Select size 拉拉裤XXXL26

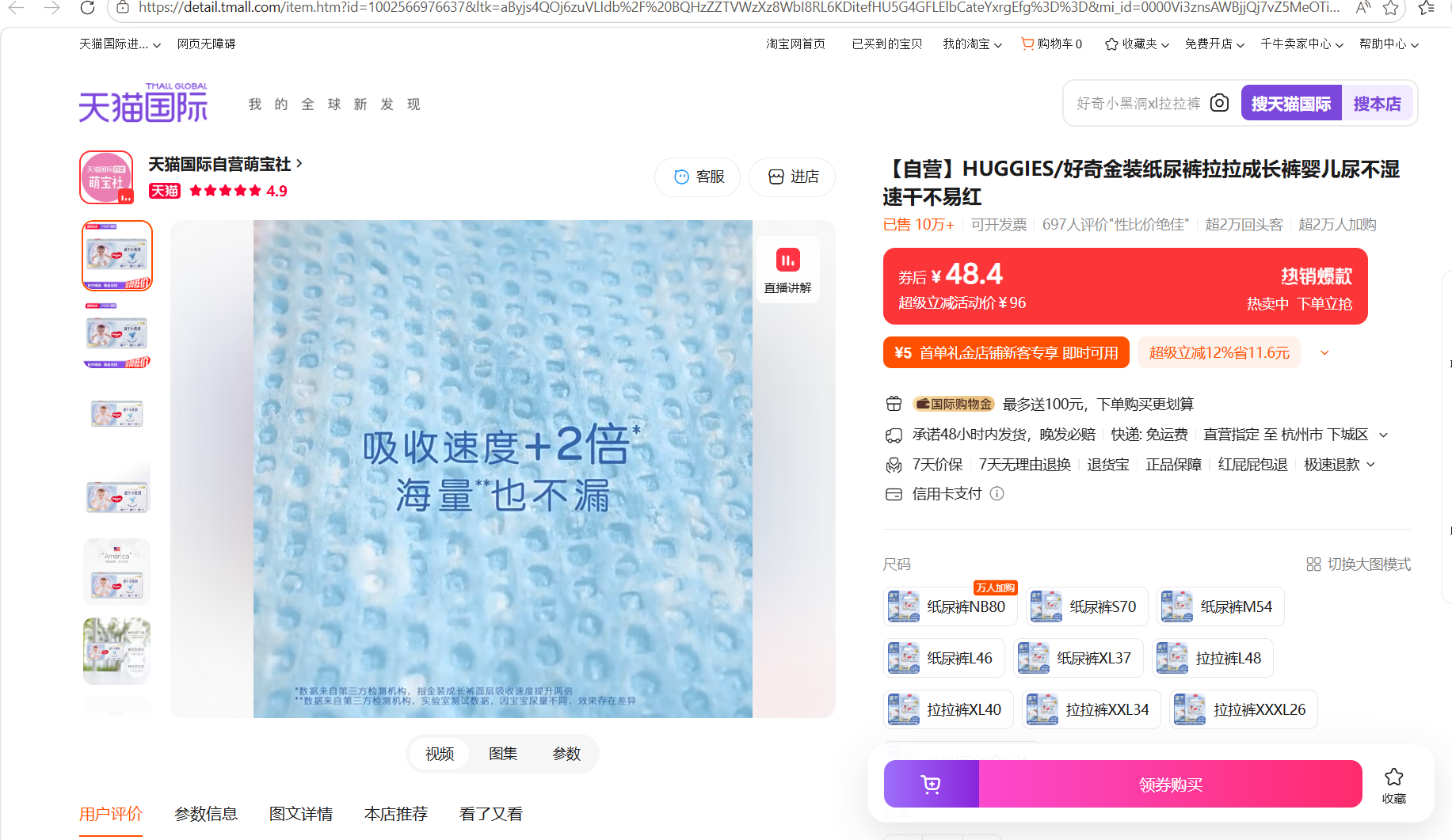(x=1244, y=710)
